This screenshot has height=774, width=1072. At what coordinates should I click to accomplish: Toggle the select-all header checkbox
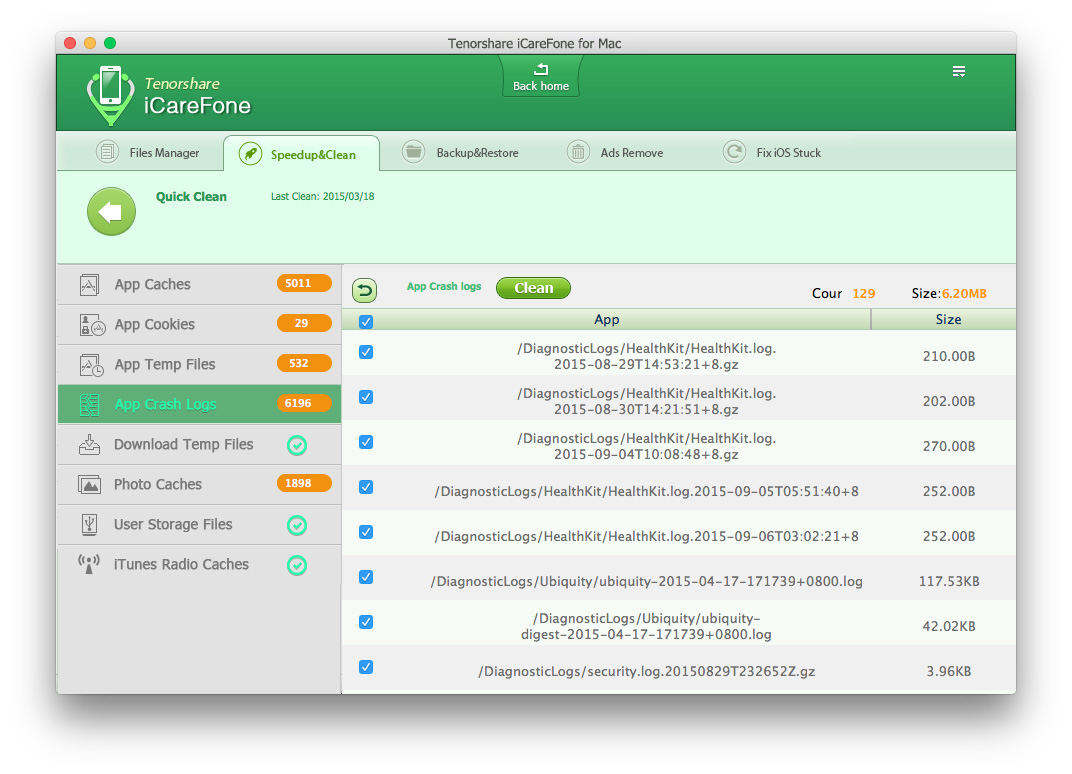tap(366, 321)
